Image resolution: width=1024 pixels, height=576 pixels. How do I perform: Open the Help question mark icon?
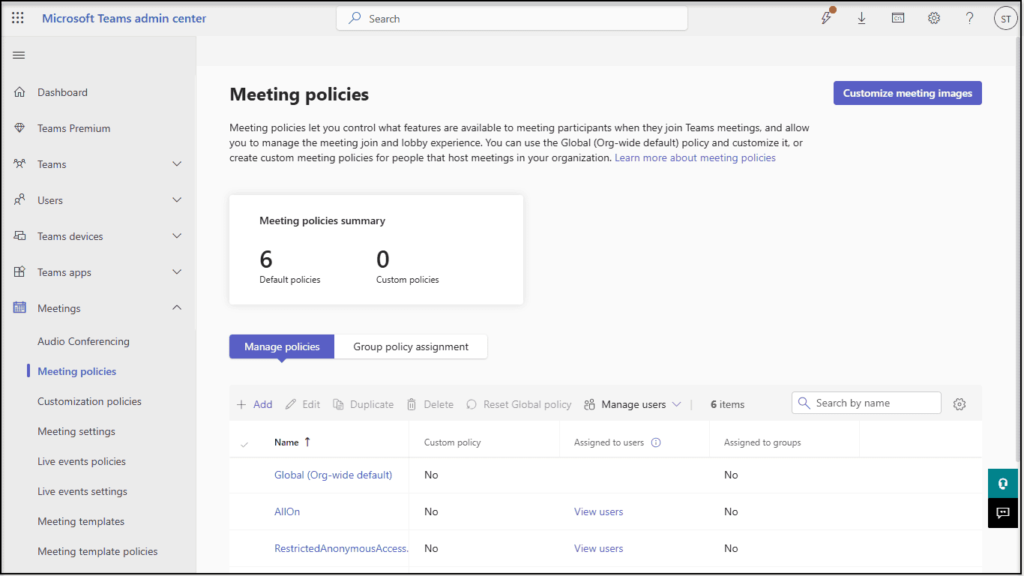pyautogui.click(x=969, y=18)
